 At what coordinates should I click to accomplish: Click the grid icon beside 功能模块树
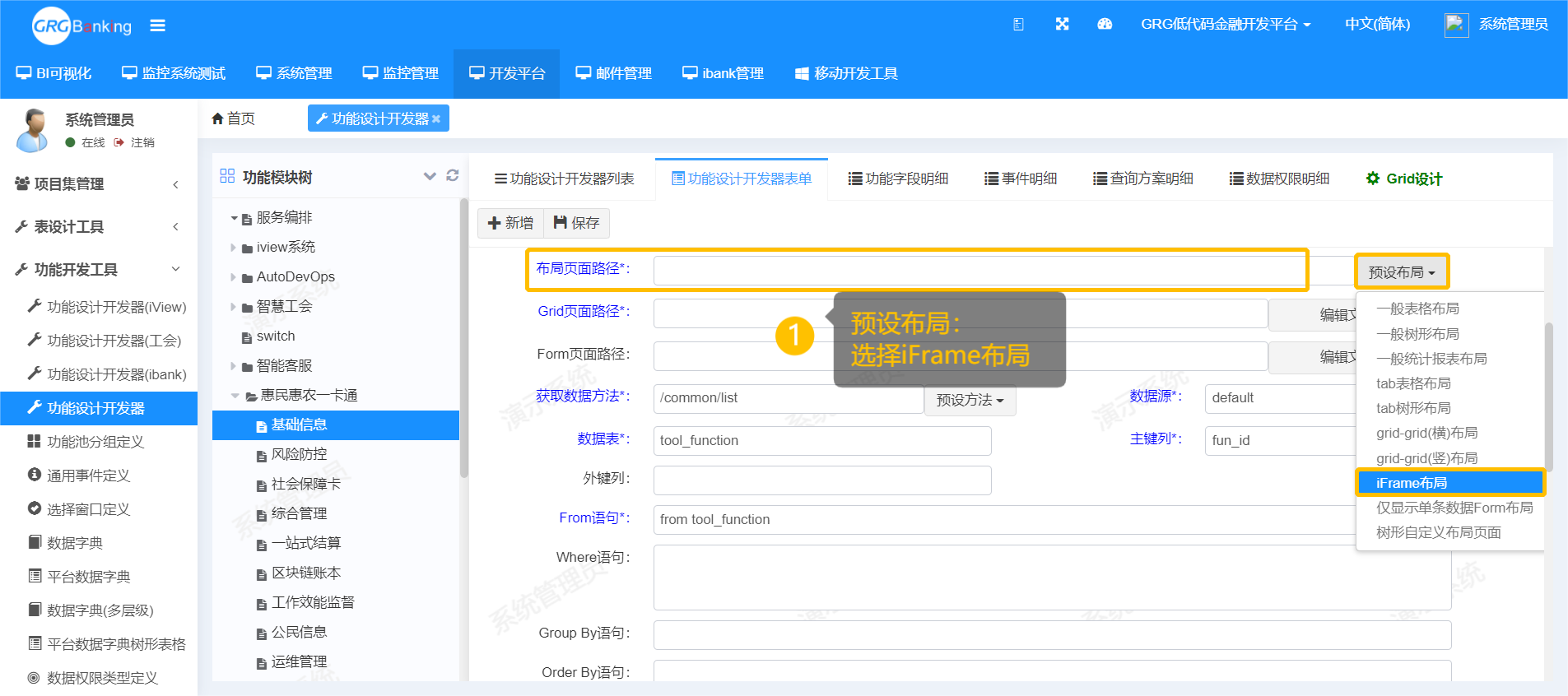click(x=227, y=176)
